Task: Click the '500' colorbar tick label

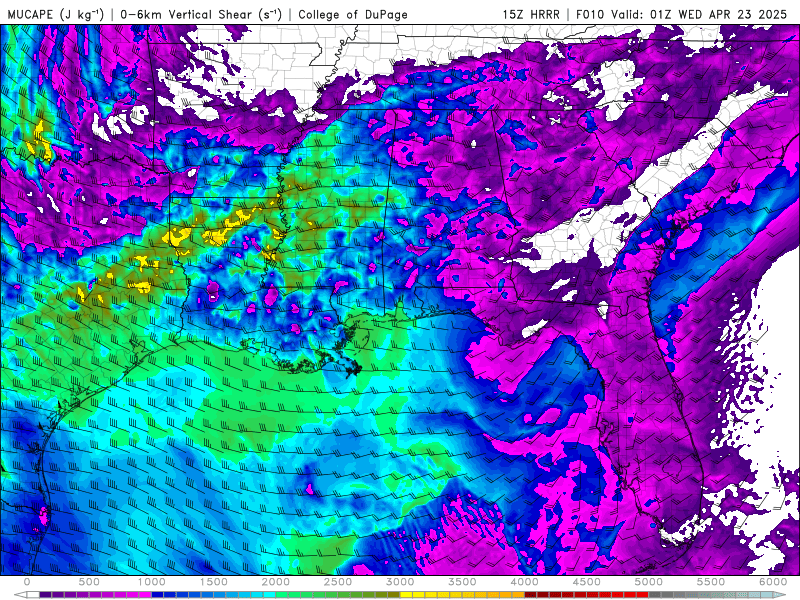Action: coord(89,582)
